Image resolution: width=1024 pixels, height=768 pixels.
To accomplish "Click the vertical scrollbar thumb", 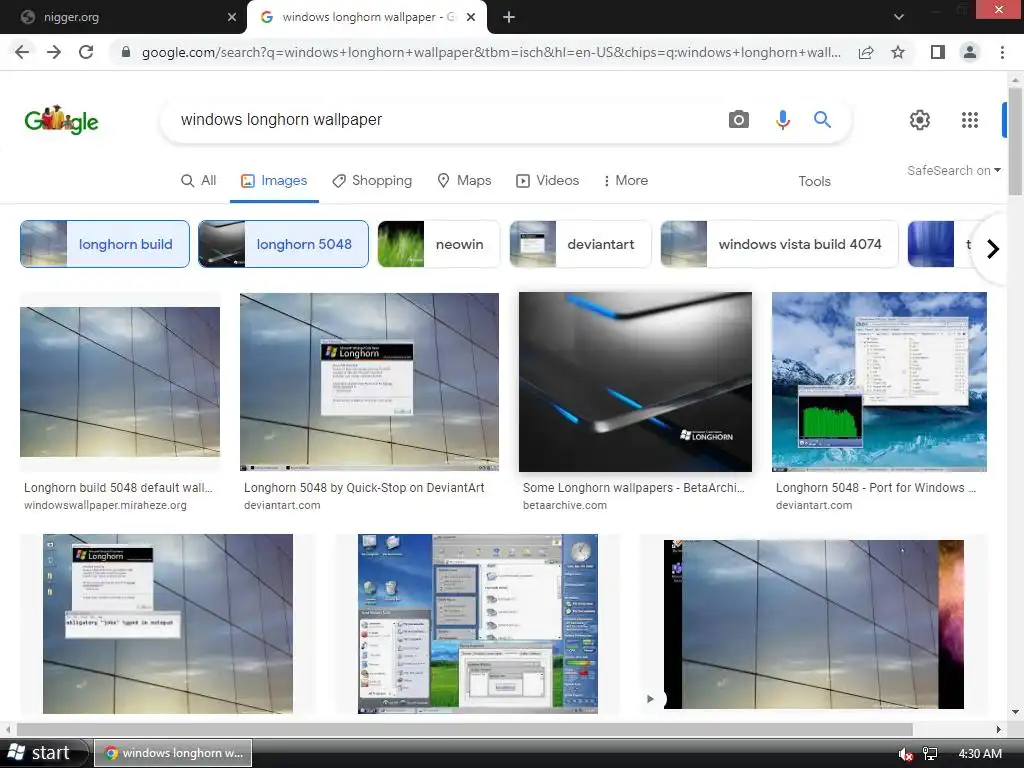I will click(1015, 140).
